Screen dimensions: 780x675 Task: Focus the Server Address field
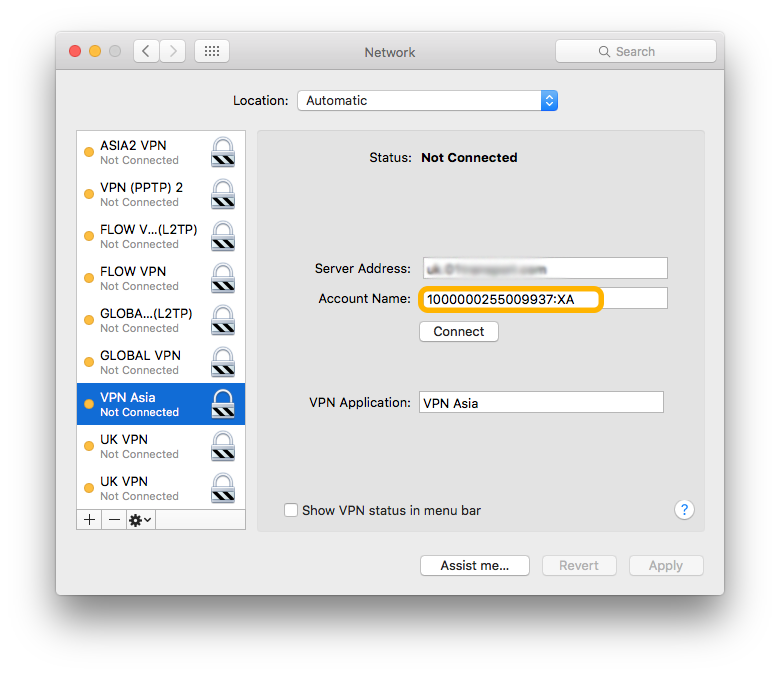543,268
